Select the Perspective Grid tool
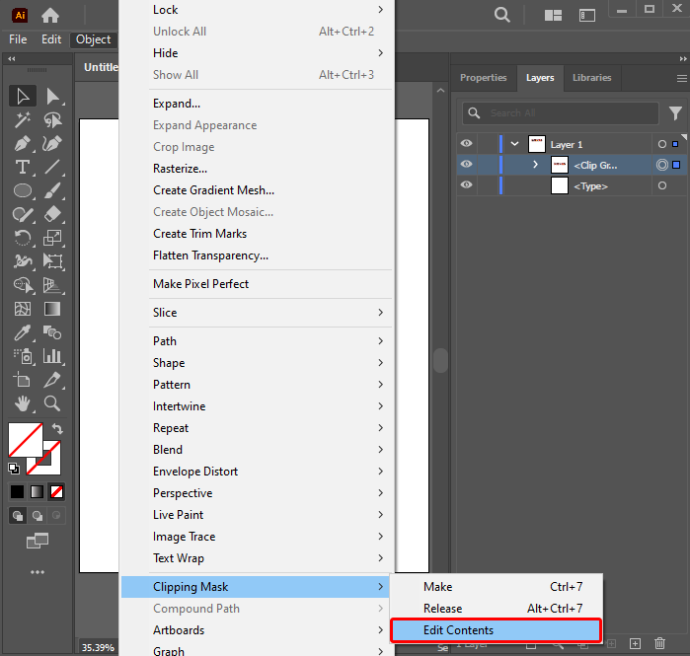Screen dimensions: 690x656 pos(52,285)
